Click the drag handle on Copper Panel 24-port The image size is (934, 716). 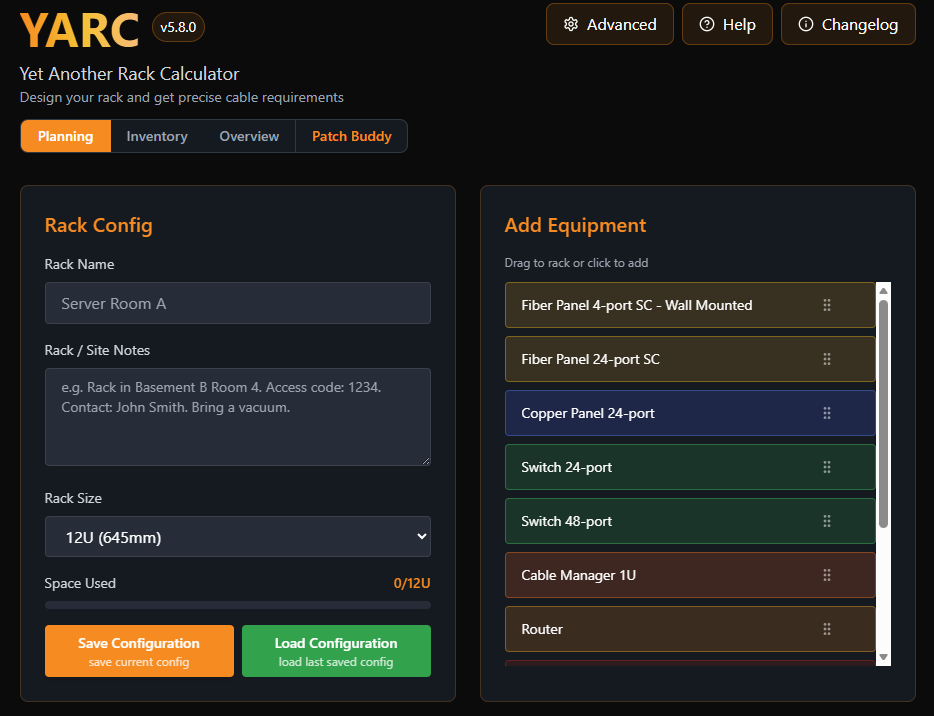pos(826,412)
